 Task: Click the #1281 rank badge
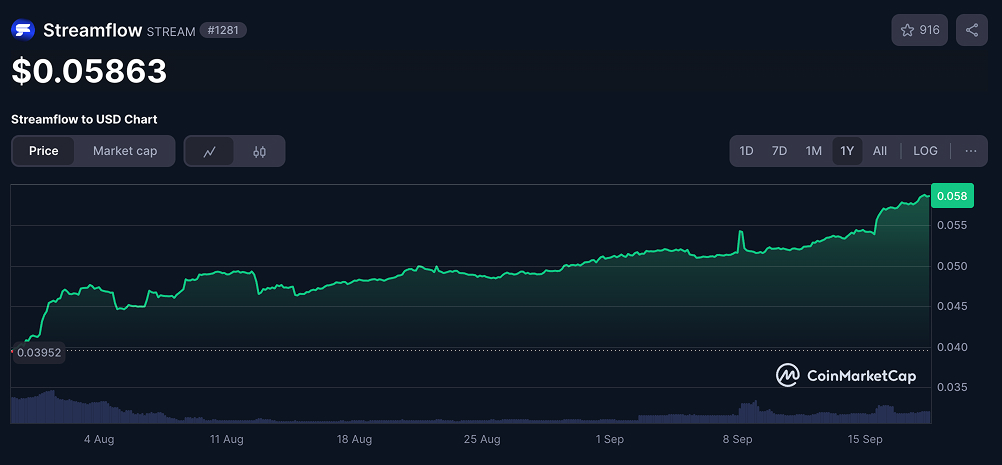click(223, 30)
